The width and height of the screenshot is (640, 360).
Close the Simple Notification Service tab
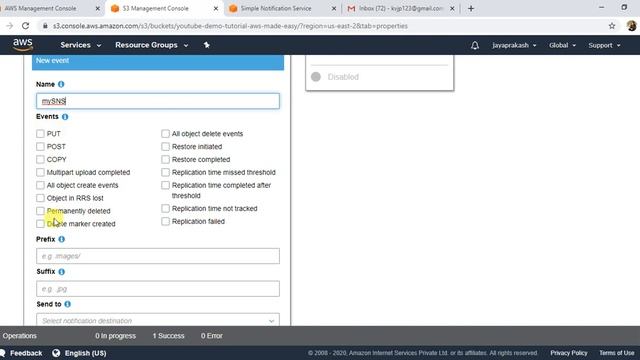click(334, 8)
